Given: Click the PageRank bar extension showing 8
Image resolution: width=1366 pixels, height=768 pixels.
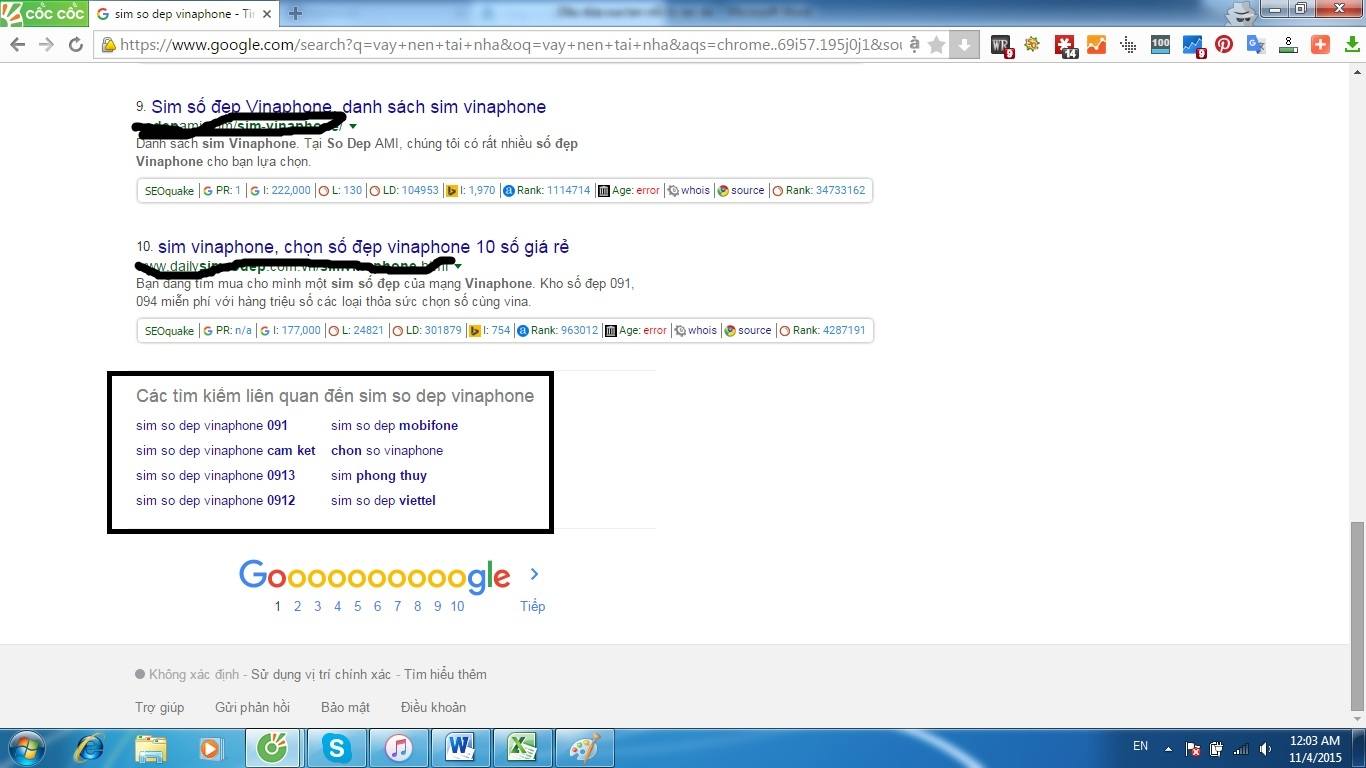Looking at the screenshot, I should coord(1288,45).
